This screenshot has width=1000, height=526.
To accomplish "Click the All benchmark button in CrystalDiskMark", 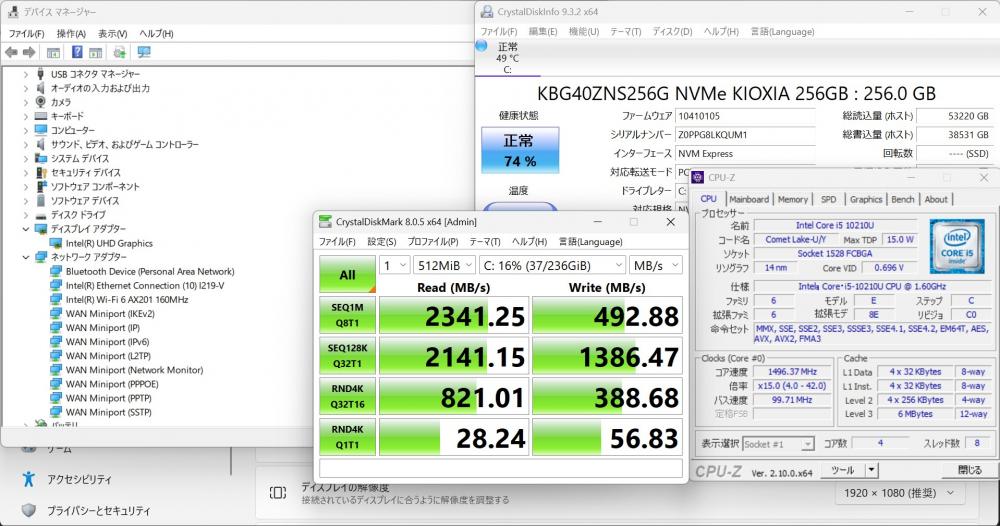I will pos(347,275).
